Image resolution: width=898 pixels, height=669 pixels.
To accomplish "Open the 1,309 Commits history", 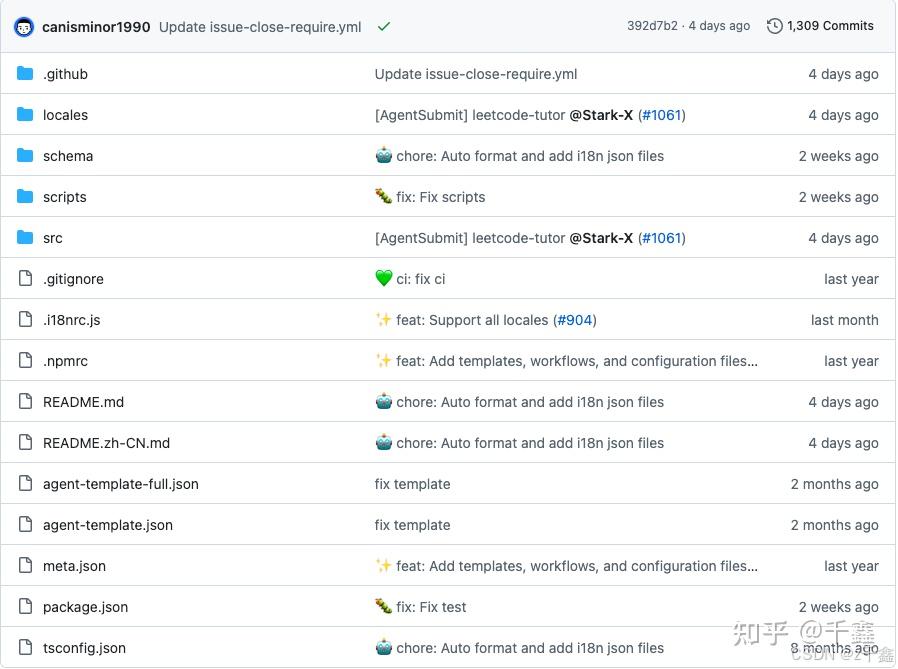I will [x=832, y=26].
